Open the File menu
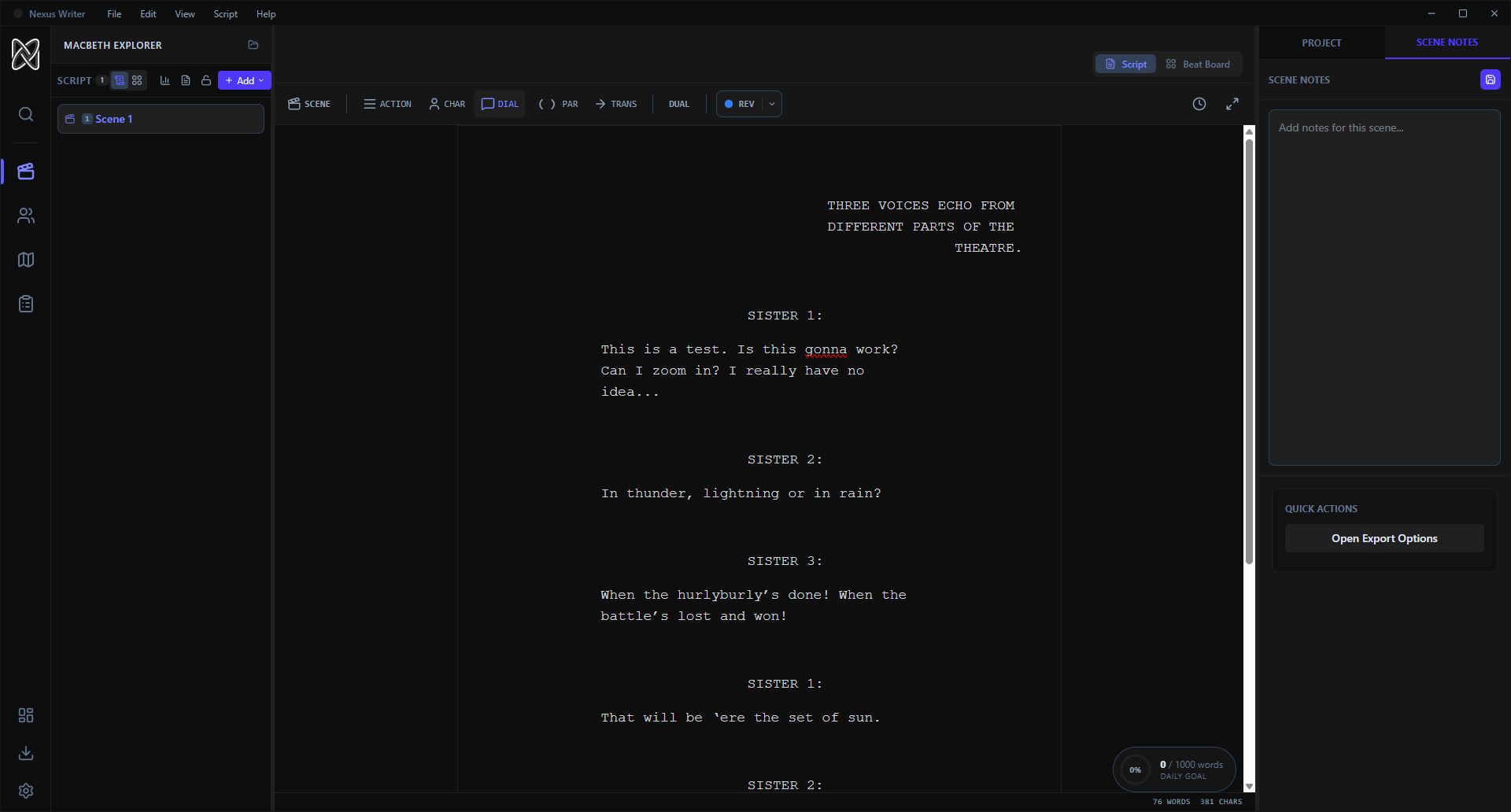This screenshot has height=812, width=1511. (x=114, y=14)
